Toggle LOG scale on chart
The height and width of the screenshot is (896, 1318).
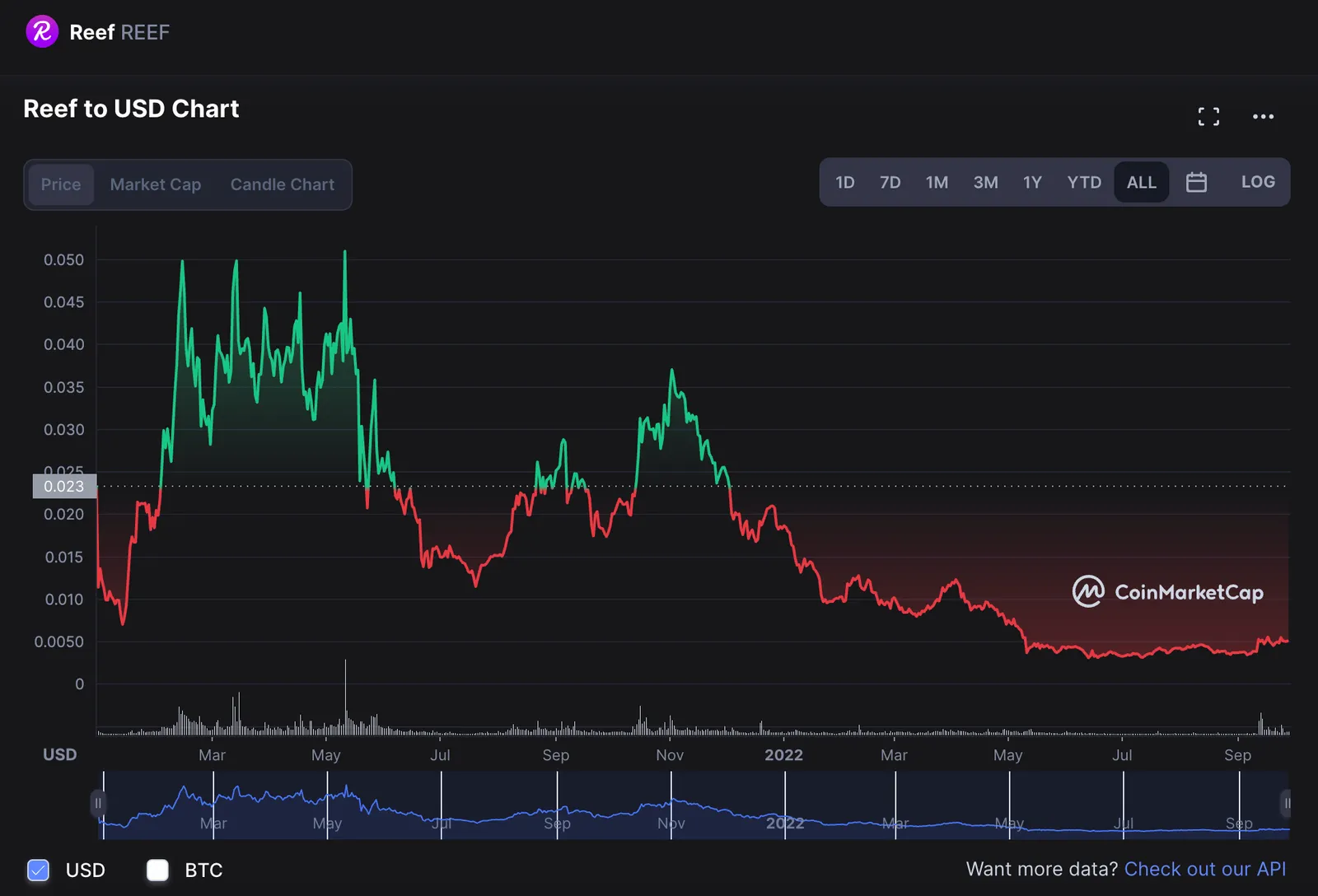point(1258,182)
